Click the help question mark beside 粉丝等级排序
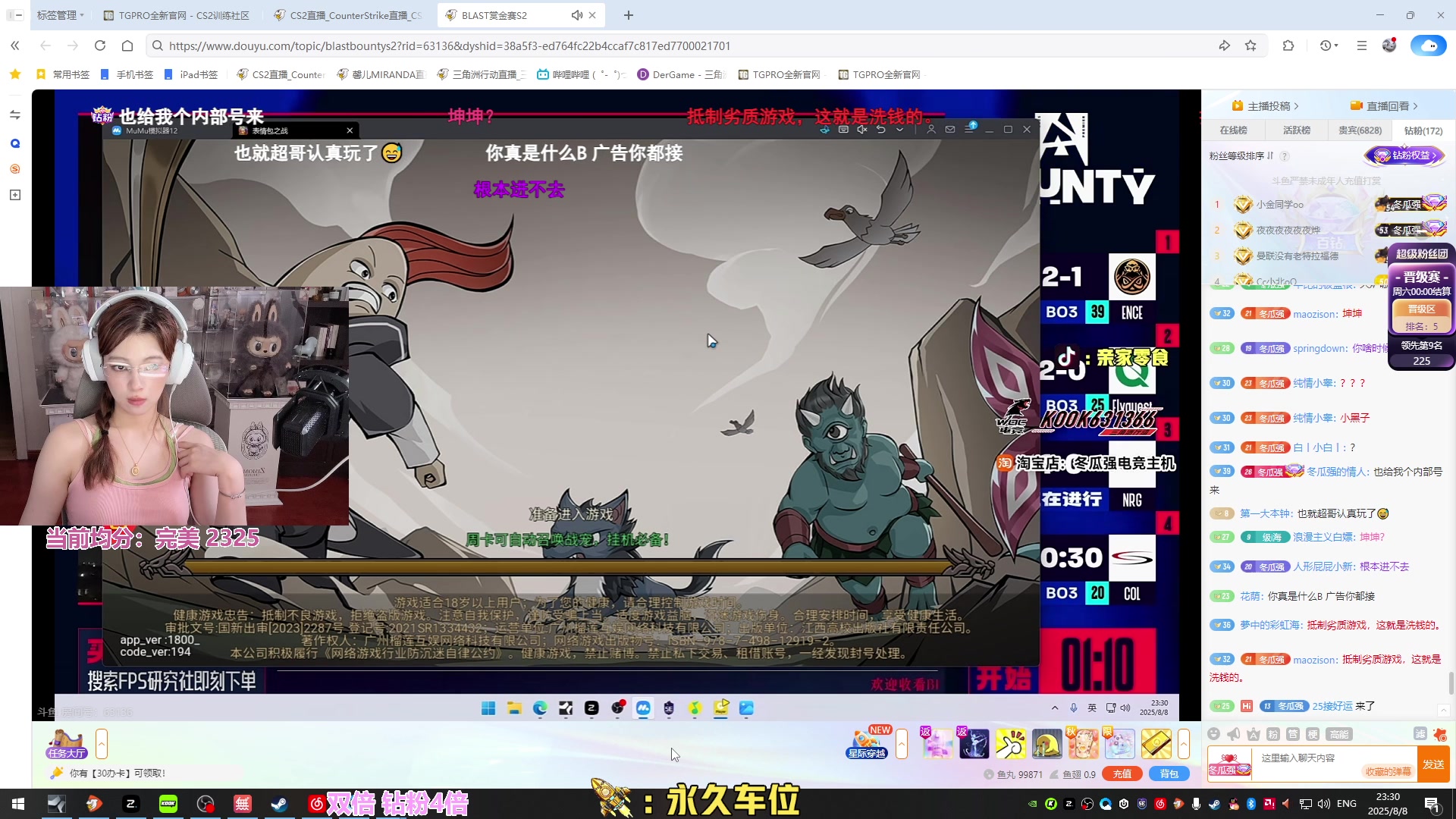Screen dimensions: 1456x819 point(1284,156)
